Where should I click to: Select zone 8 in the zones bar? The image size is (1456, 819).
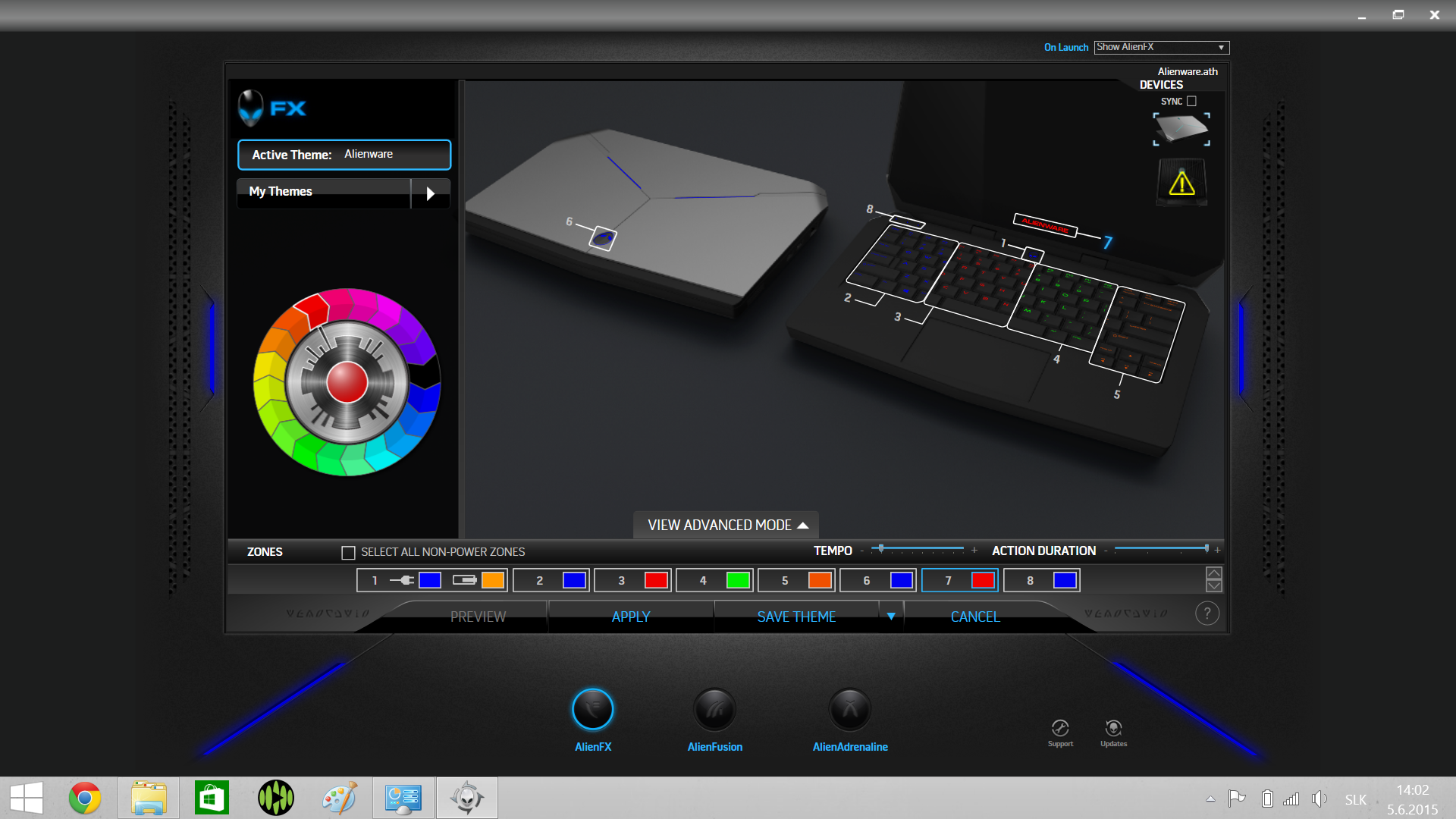tap(1042, 580)
